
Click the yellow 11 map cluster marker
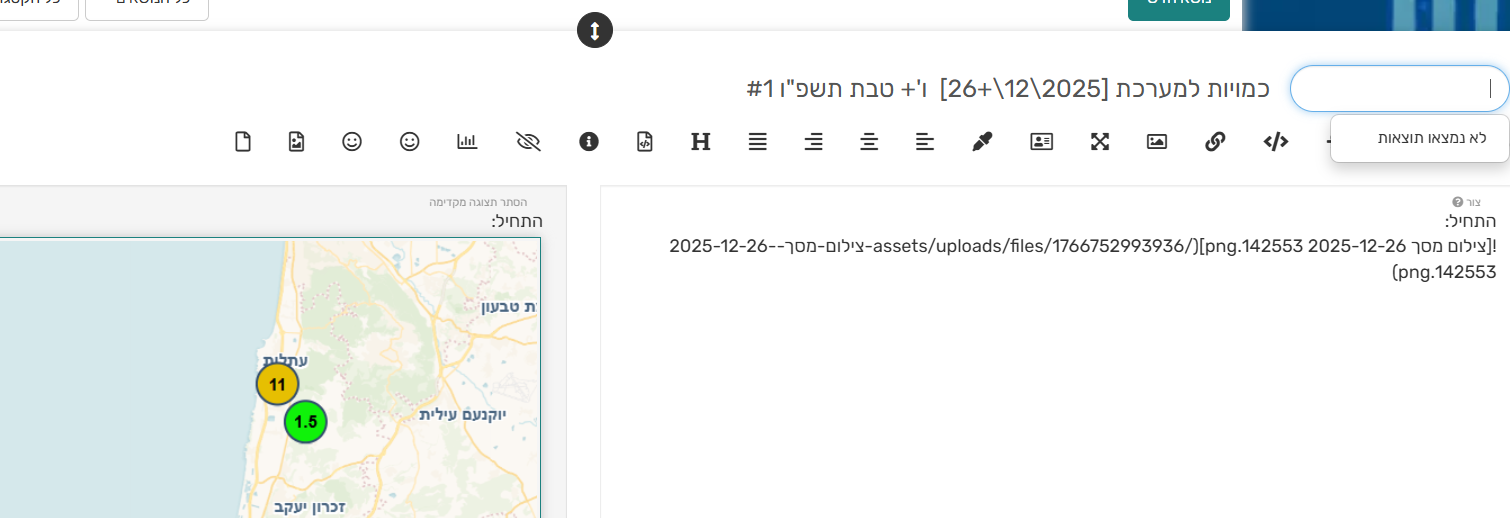coord(277,384)
